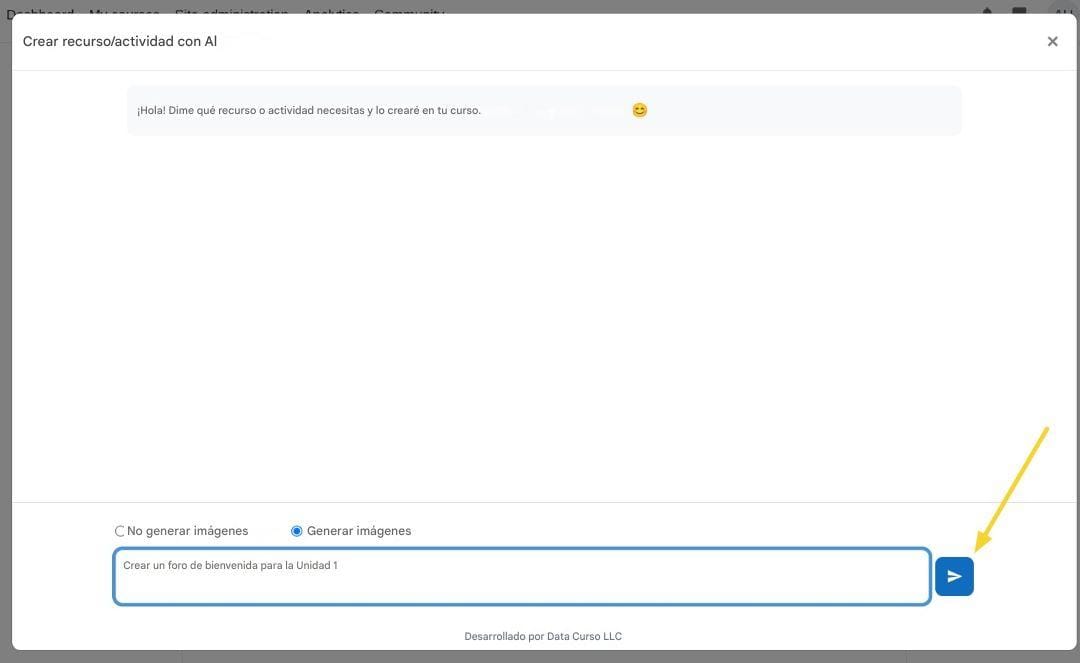The width and height of the screenshot is (1080, 663).
Task: Open the Community navigation item
Action: (409, 8)
